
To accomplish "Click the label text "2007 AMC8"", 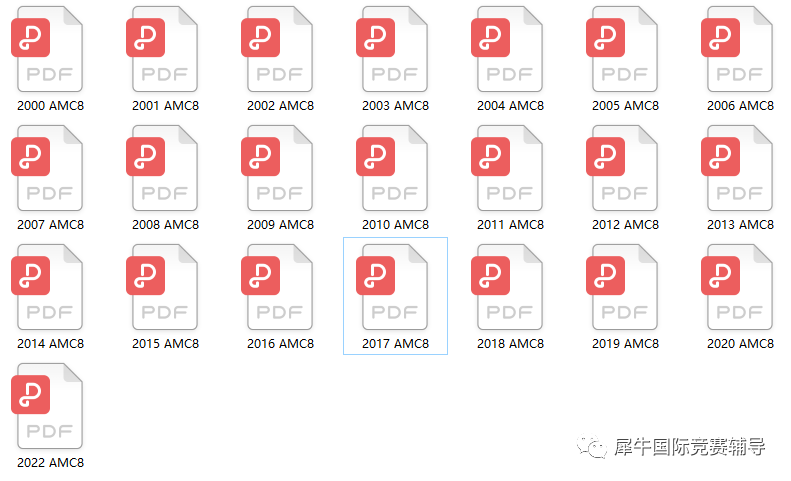I will 50,225.
